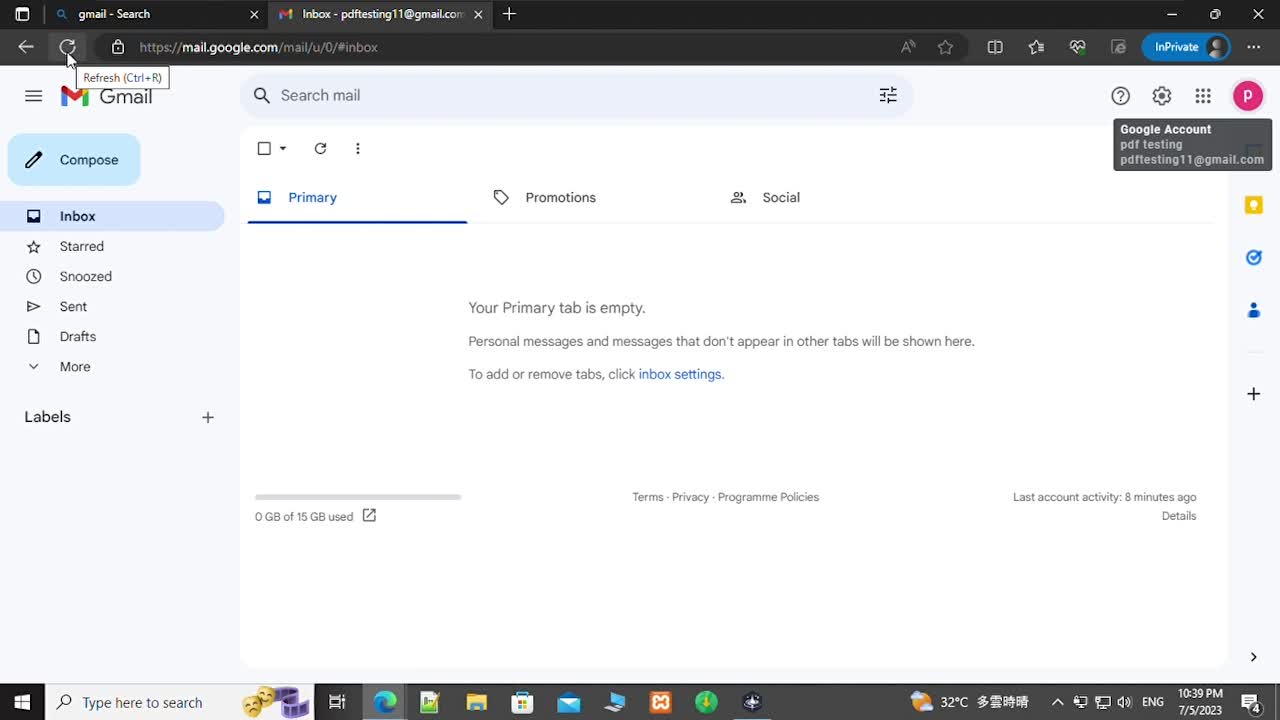
Task: Click the storage usage bar
Action: (357, 497)
